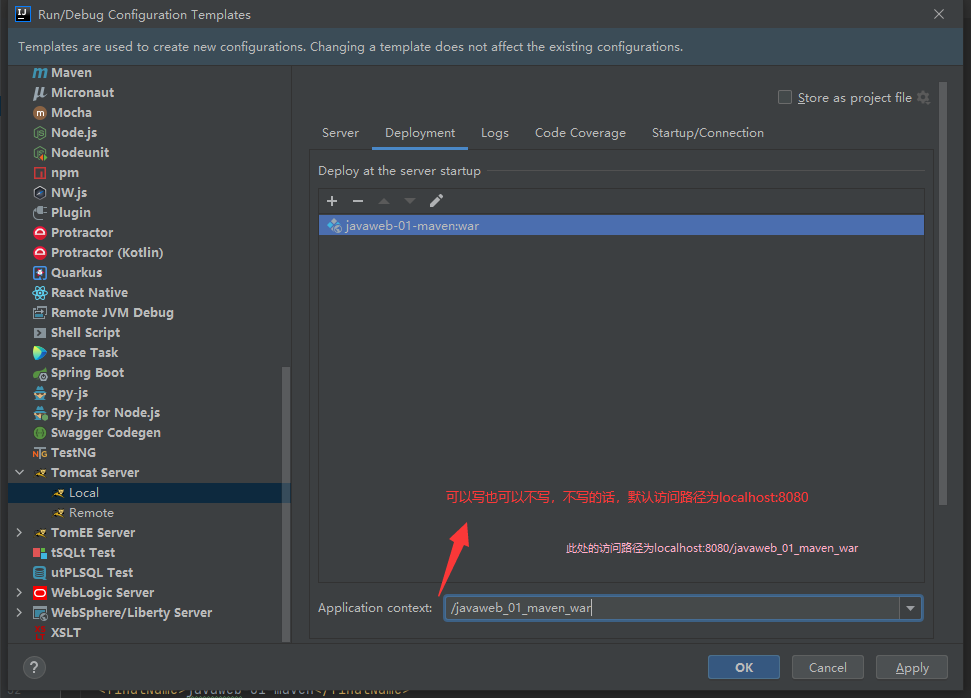Click the Nodeunit template icon
This screenshot has height=698, width=971.
click(40, 153)
